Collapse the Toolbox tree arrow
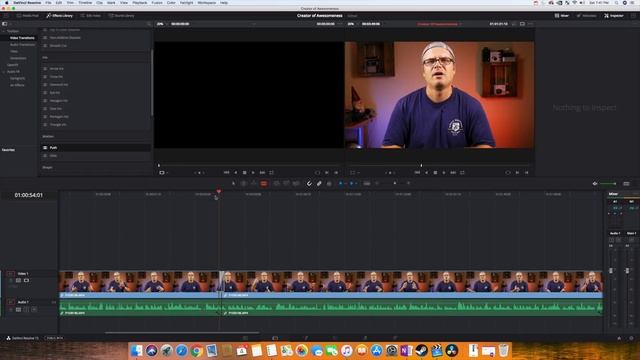Viewport: 640px width, 360px height. [4, 31]
